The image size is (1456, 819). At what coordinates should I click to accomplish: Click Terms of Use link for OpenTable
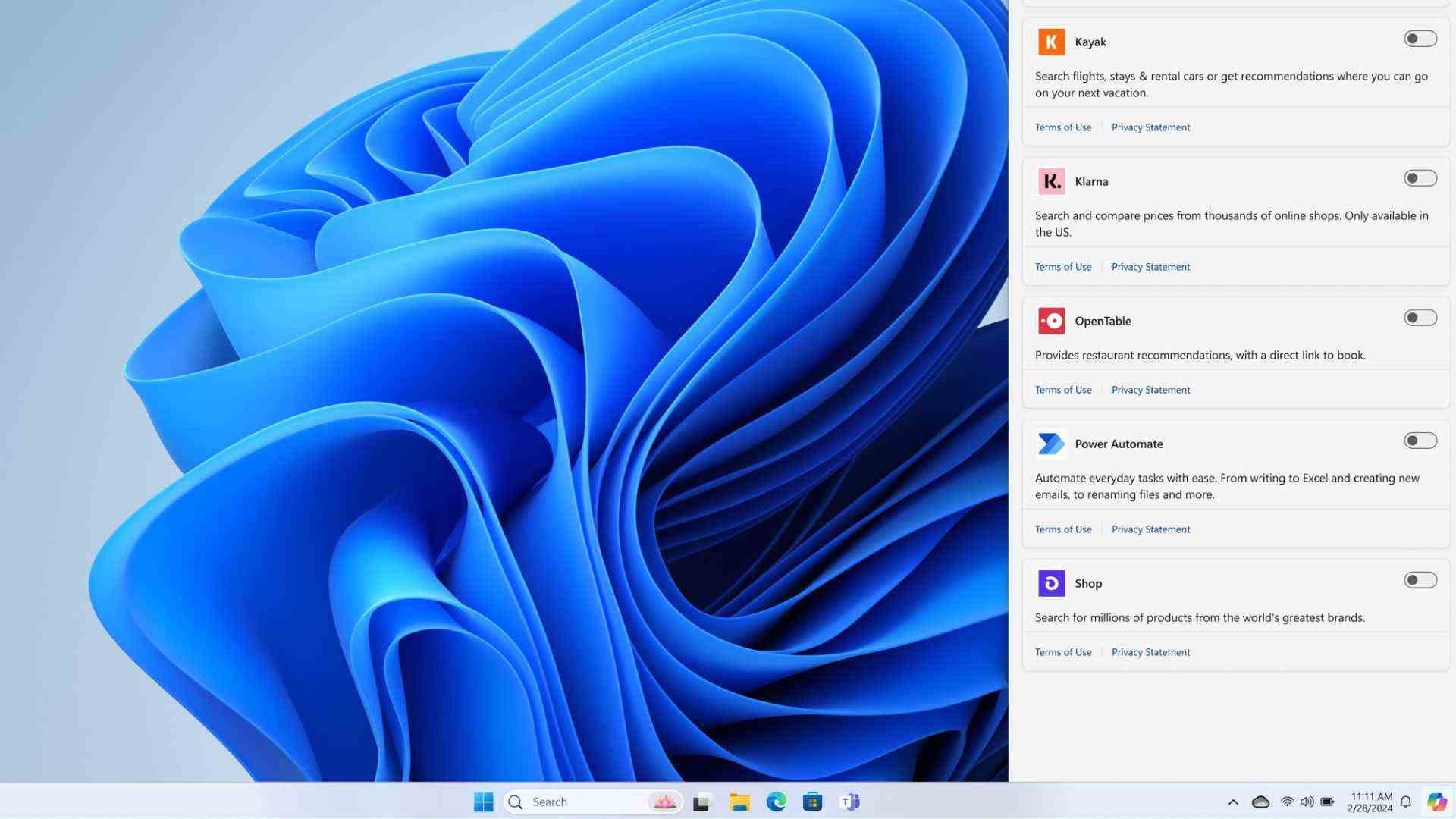point(1063,389)
